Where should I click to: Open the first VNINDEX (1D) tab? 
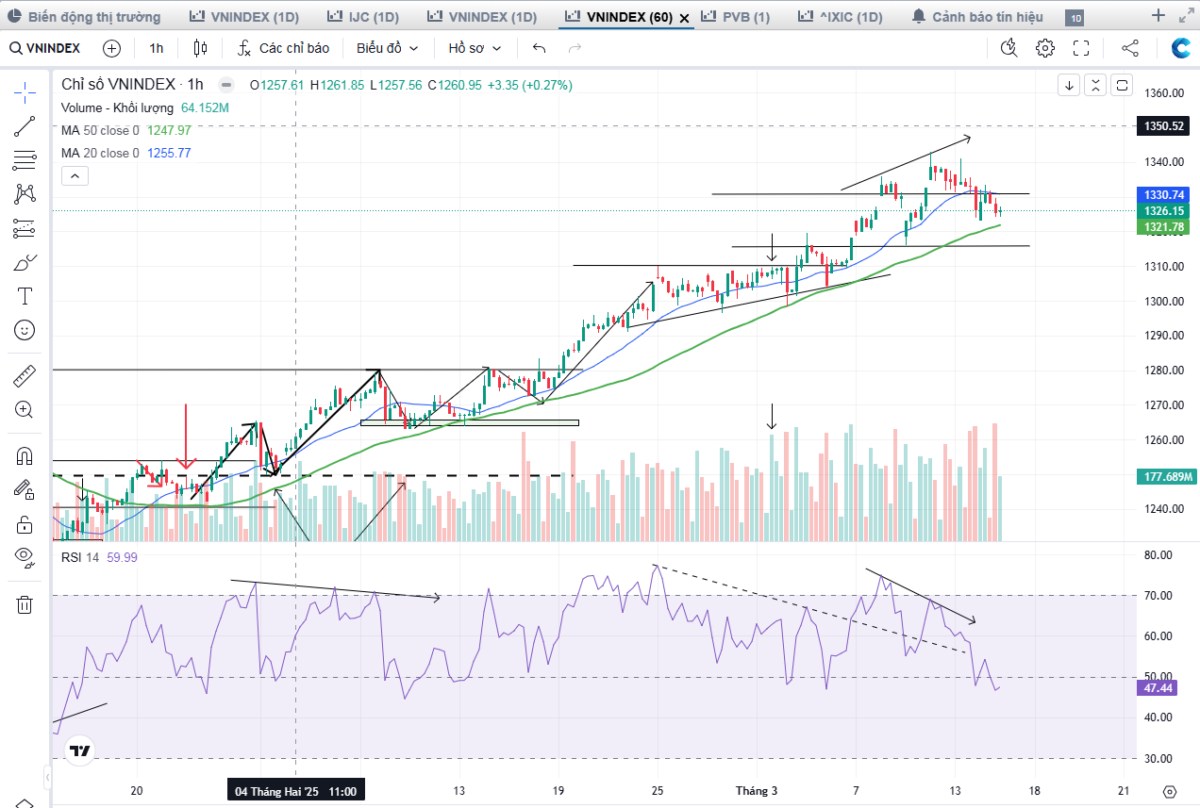243,17
